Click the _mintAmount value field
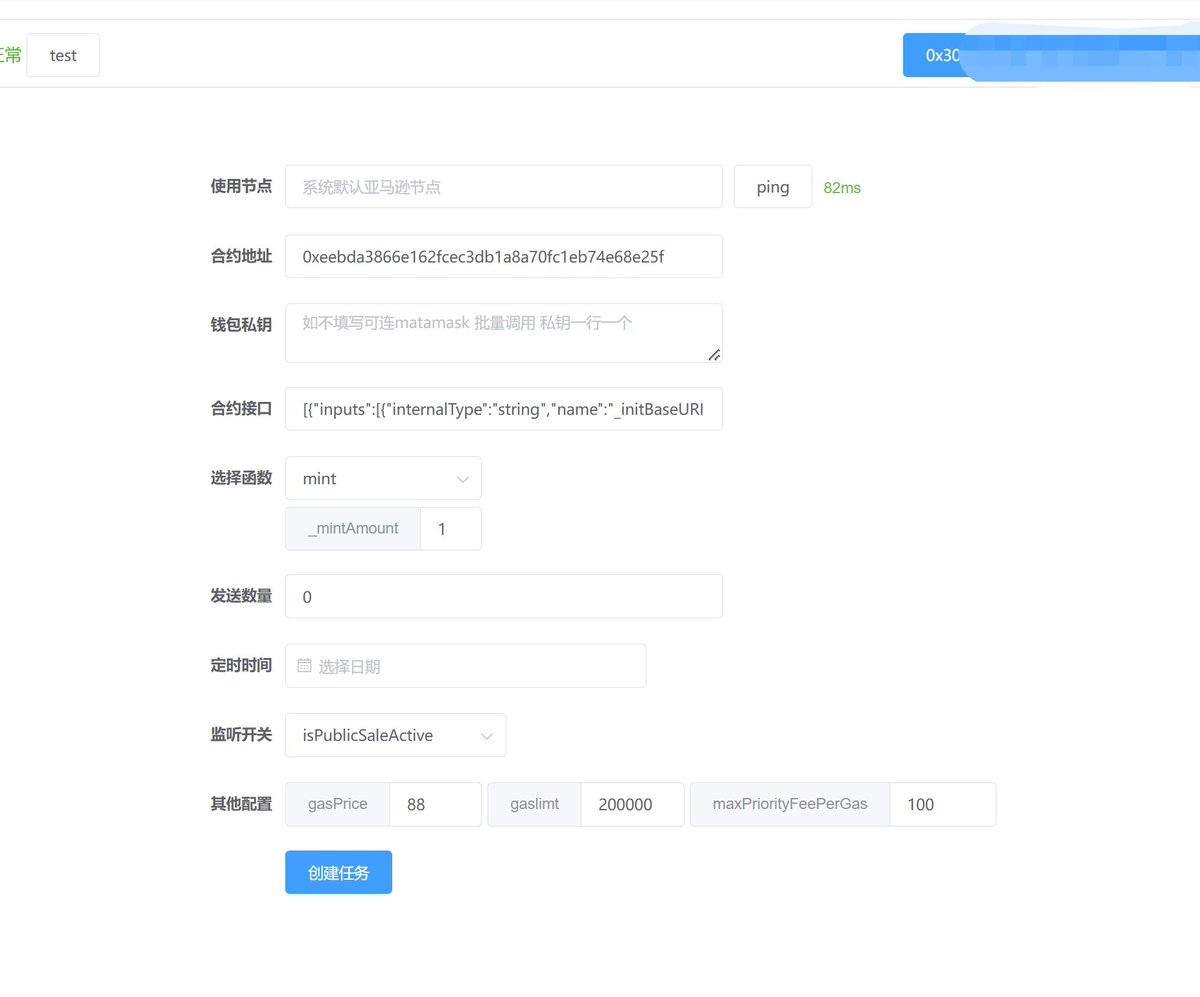Screen dimensions: 1200x997 [x=451, y=529]
